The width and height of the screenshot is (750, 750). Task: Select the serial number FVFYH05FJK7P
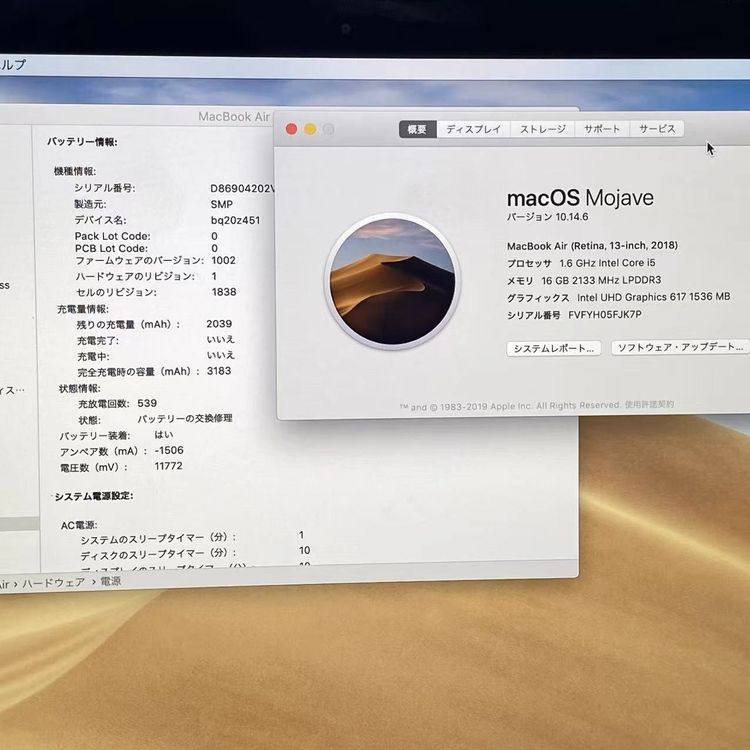pos(605,315)
